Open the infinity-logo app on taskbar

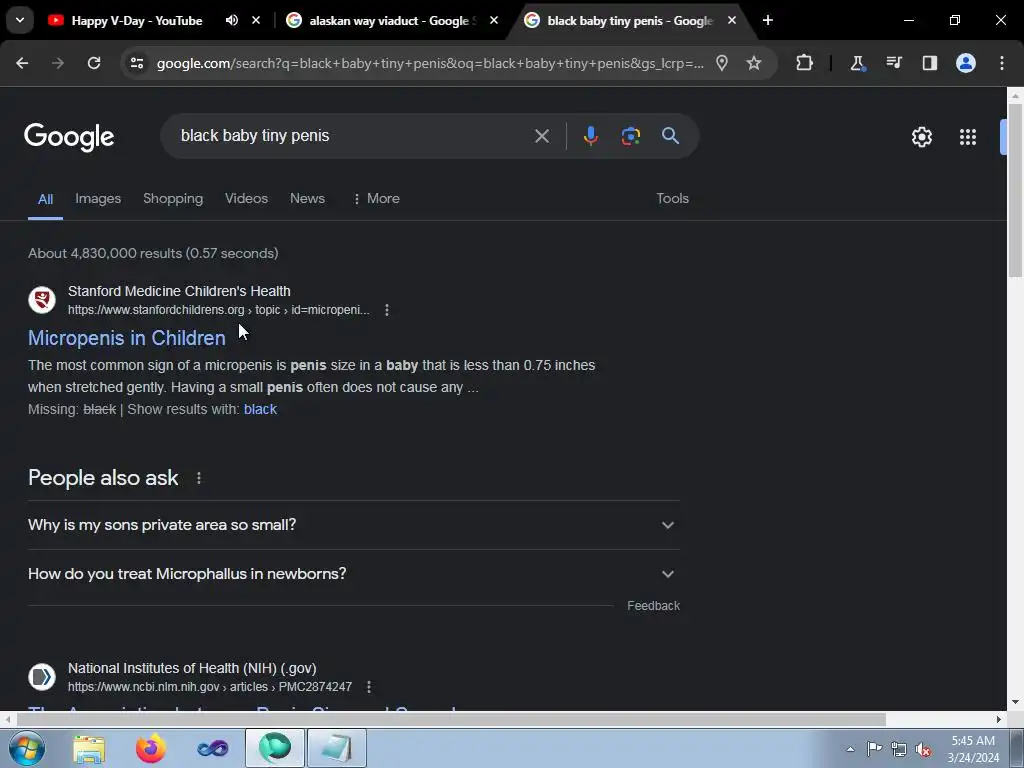click(213, 748)
